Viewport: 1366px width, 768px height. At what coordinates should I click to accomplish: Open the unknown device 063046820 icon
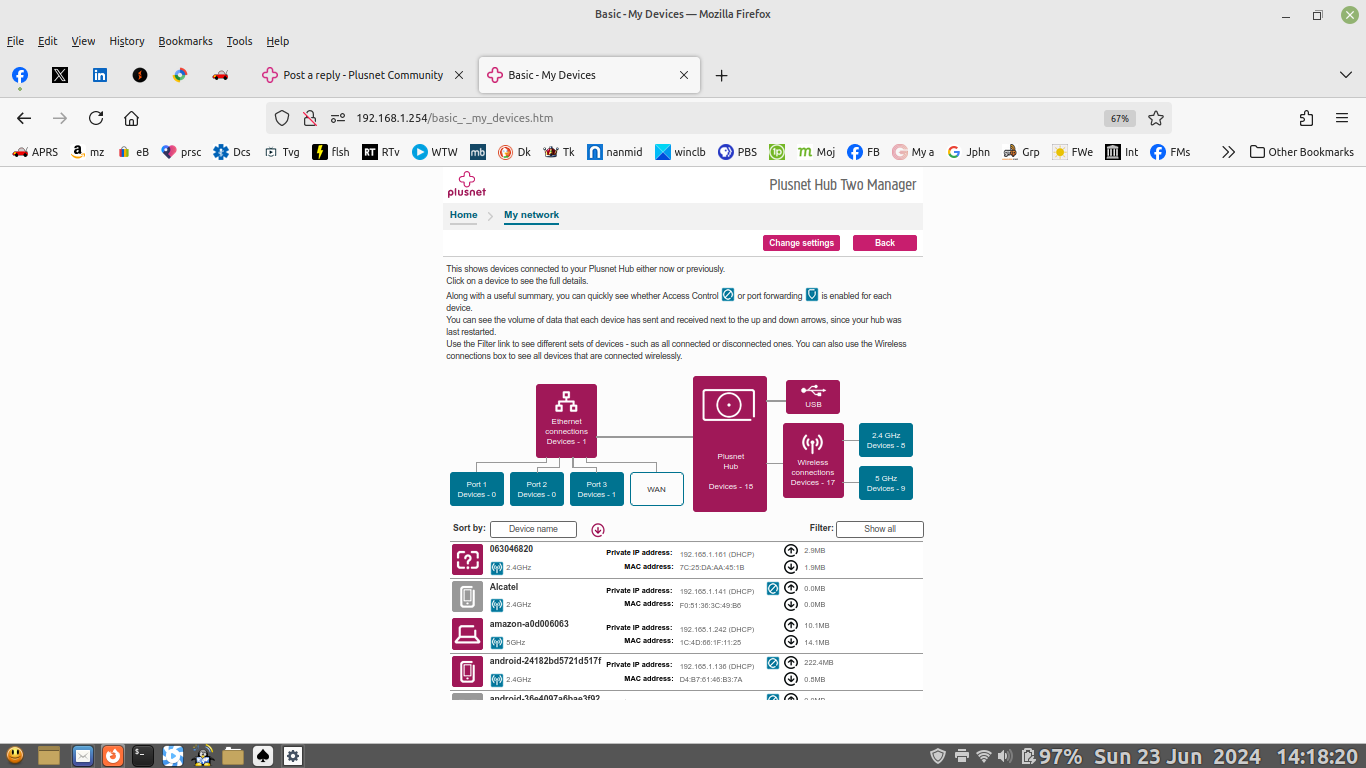tap(467, 559)
